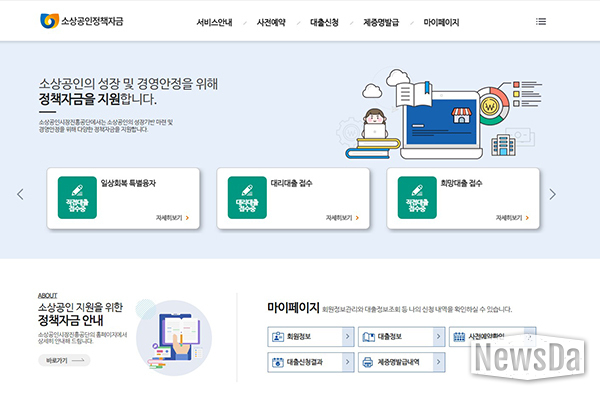Click the 바로가기 button
Screen dimensions: 600x394
pos(64,360)
